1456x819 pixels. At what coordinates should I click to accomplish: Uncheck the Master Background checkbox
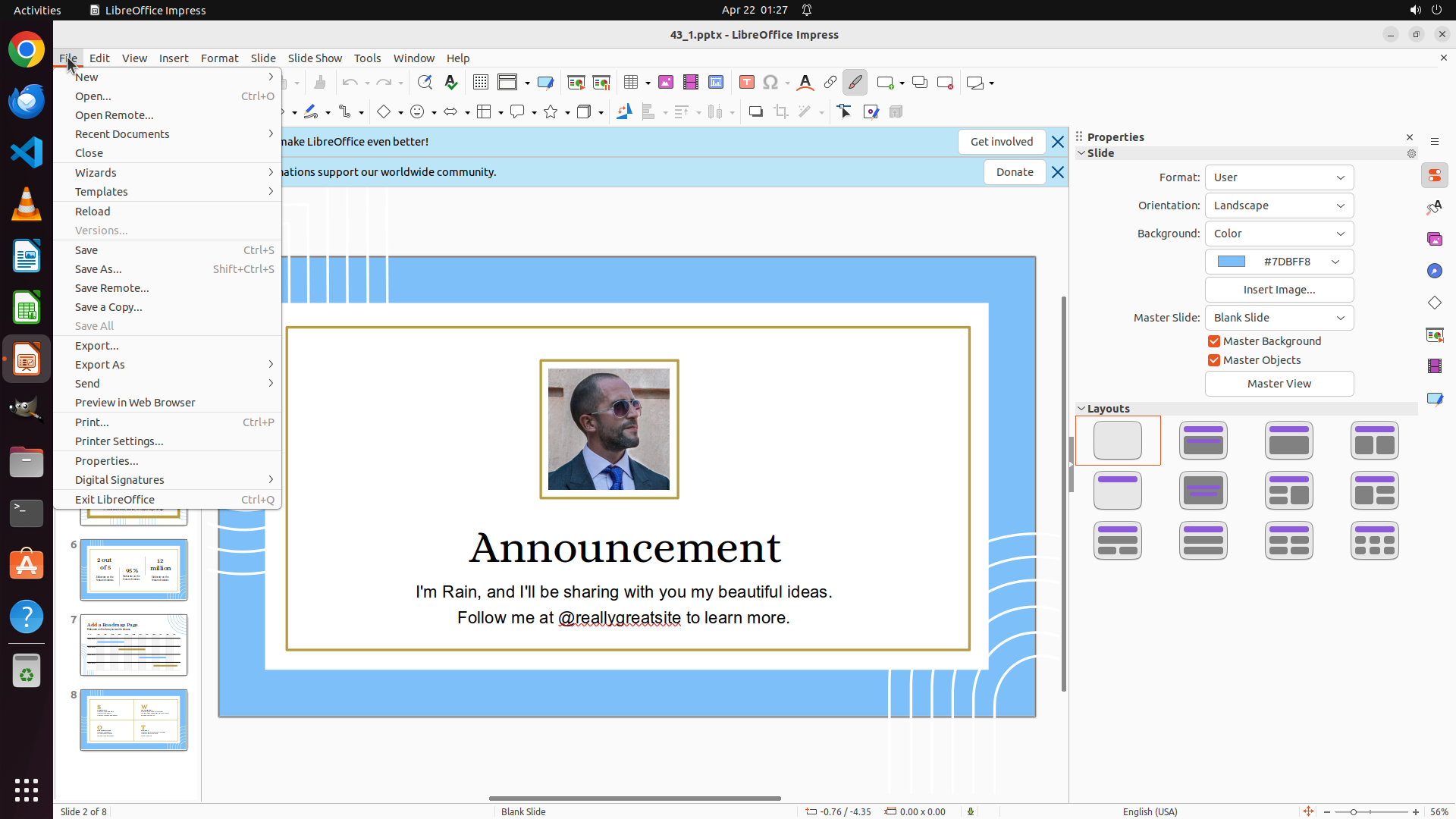click(x=1214, y=341)
